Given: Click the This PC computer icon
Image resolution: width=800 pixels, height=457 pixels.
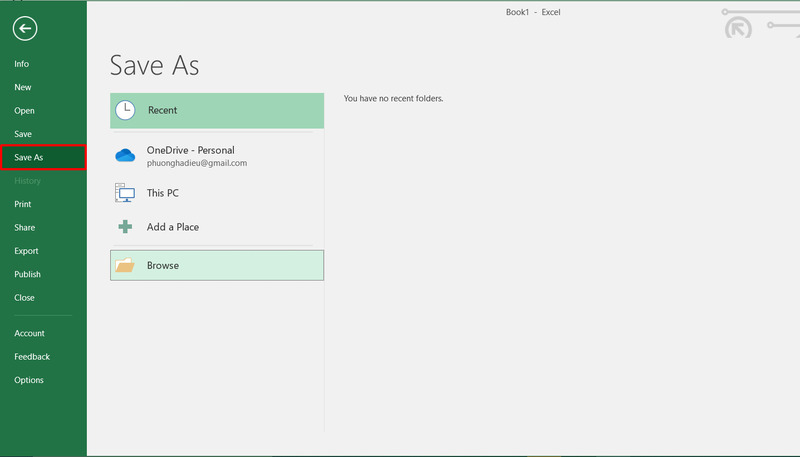Looking at the screenshot, I should point(125,193).
